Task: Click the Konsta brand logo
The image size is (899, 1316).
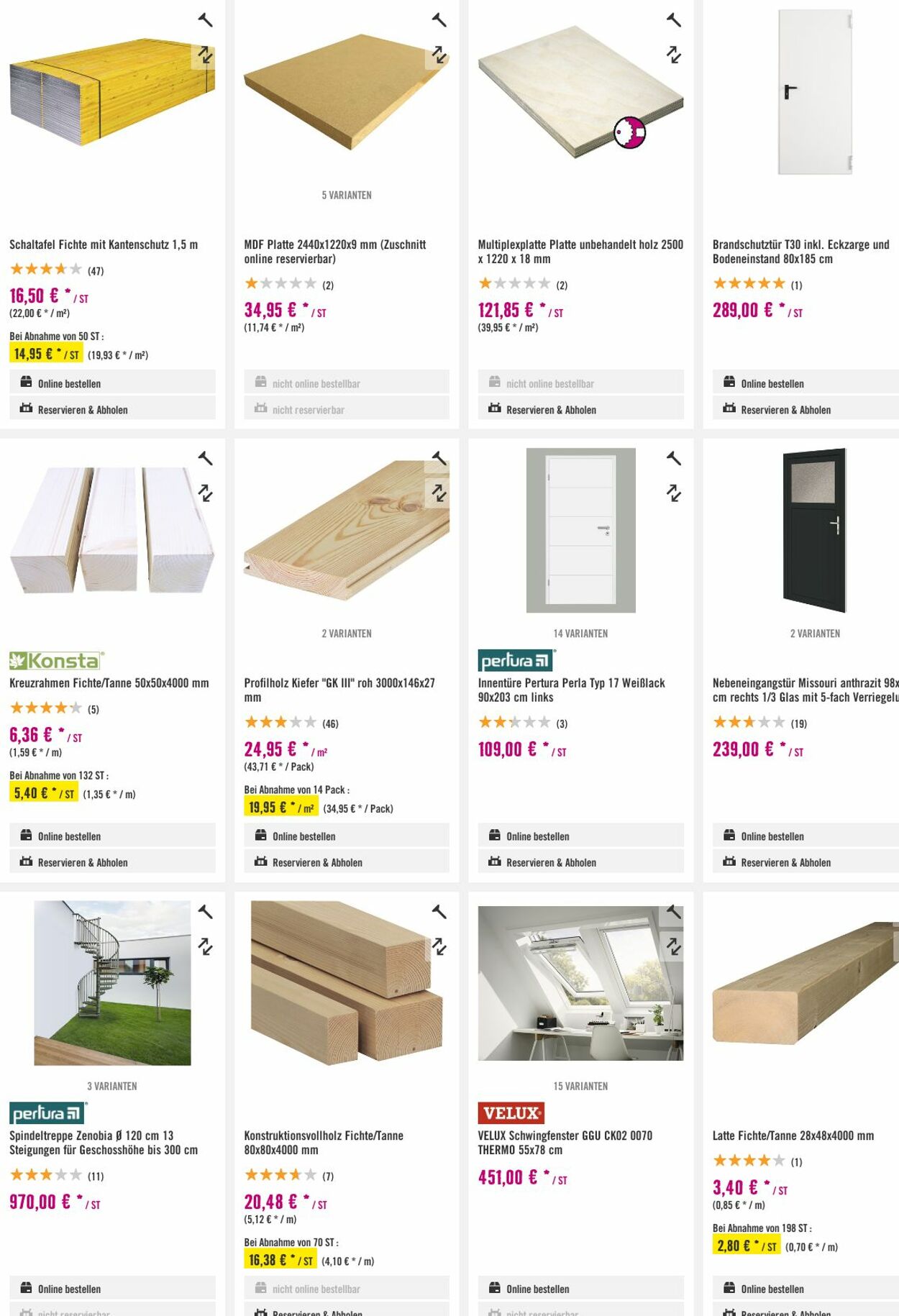Action: point(55,658)
